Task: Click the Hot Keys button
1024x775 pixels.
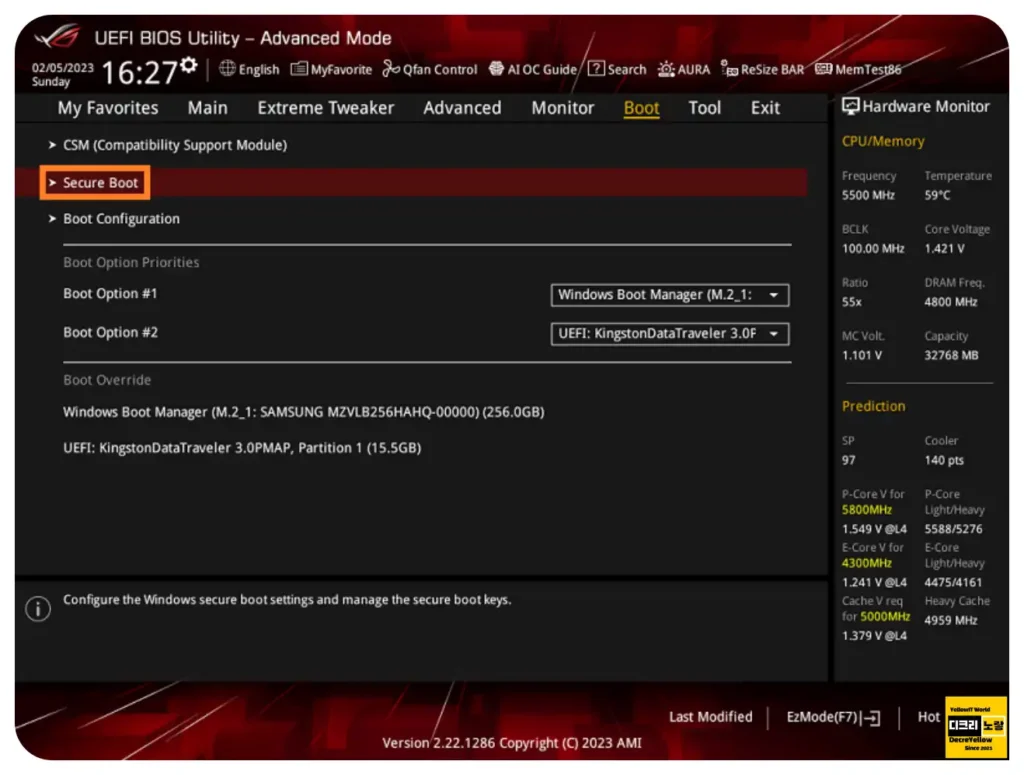Action: click(x=929, y=717)
